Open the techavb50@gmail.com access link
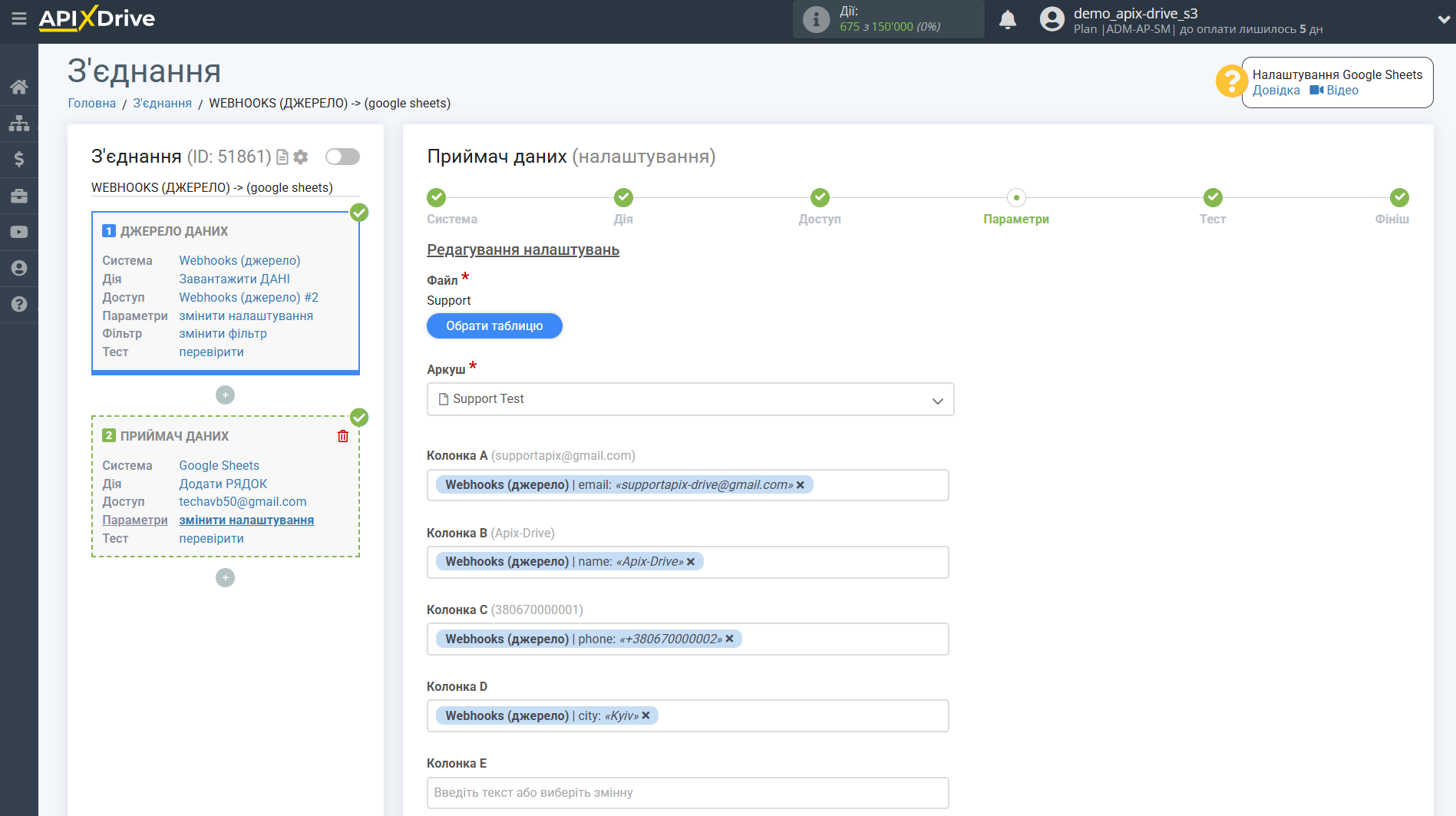Screen dimensions: 1456x816 click(243, 501)
